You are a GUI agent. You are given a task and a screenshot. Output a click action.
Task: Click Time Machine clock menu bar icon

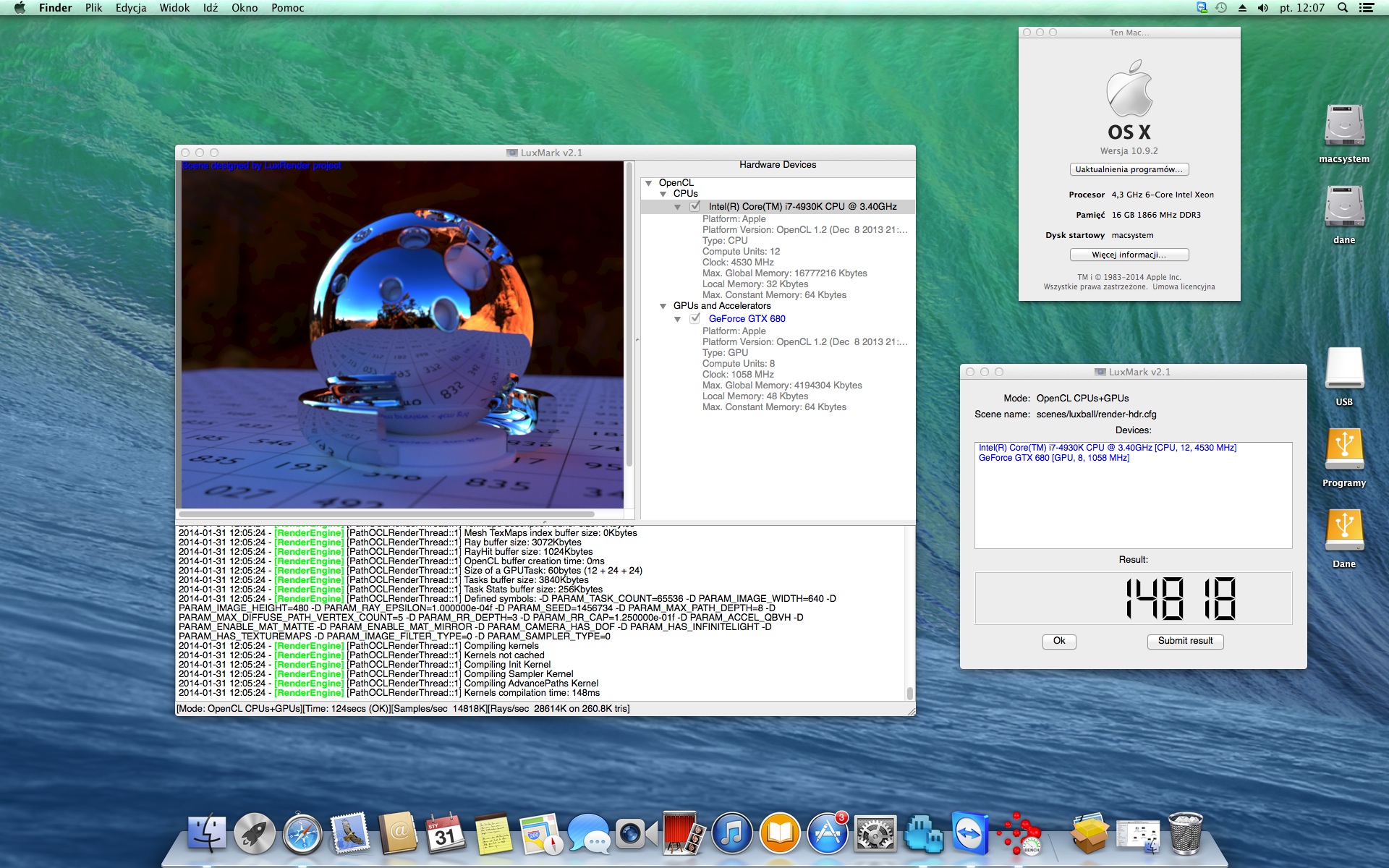point(1221,8)
